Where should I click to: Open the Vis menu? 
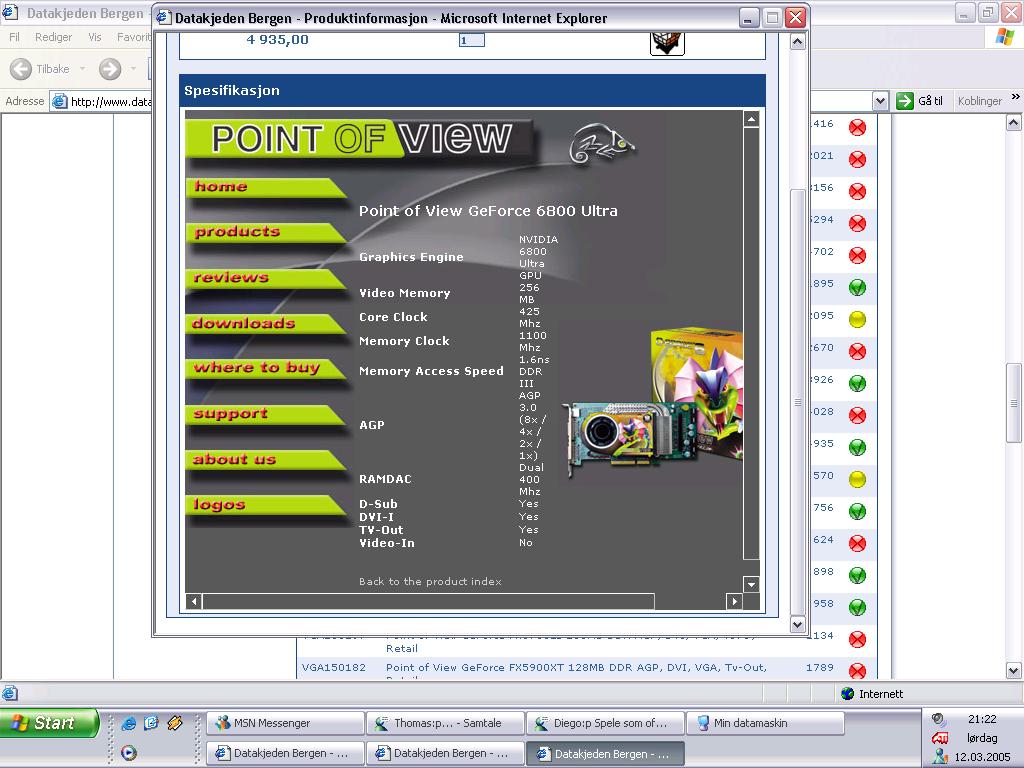[x=95, y=37]
